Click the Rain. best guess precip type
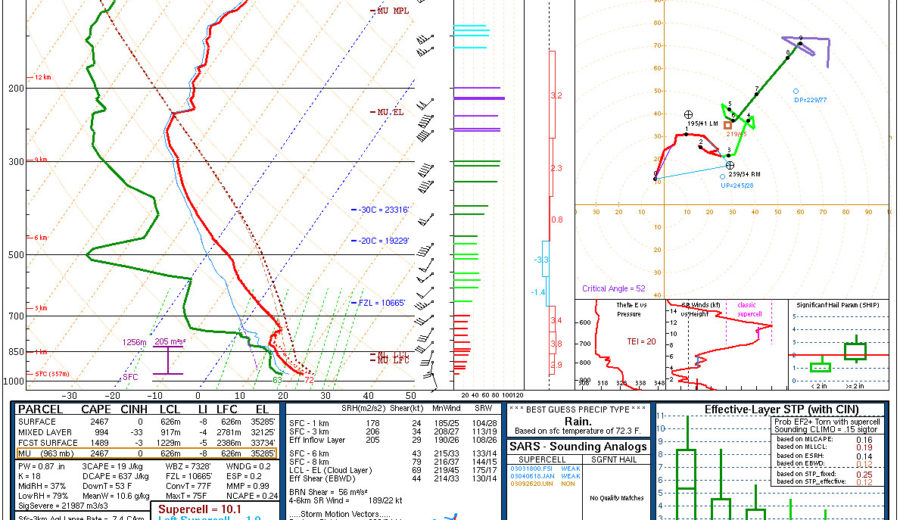 (577, 422)
